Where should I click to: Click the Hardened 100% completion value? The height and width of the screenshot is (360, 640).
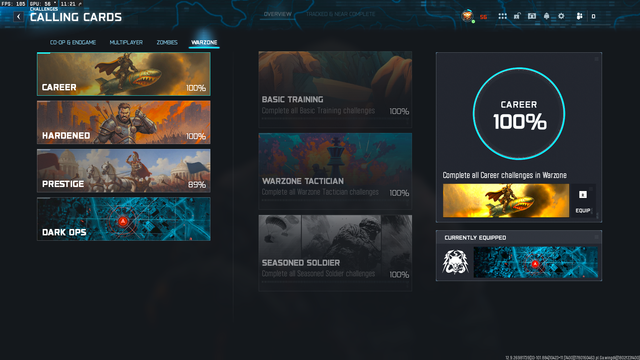point(196,136)
